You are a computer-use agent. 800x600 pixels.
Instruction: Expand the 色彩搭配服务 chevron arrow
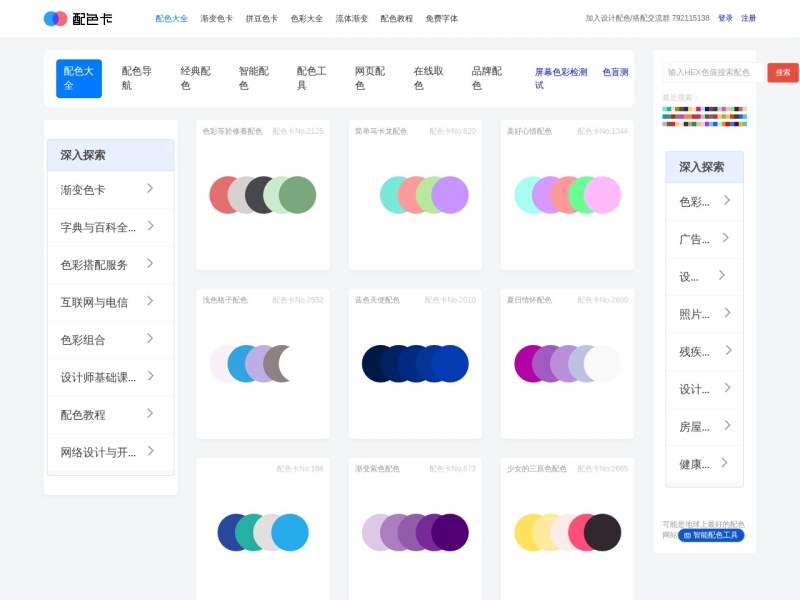(x=150, y=263)
